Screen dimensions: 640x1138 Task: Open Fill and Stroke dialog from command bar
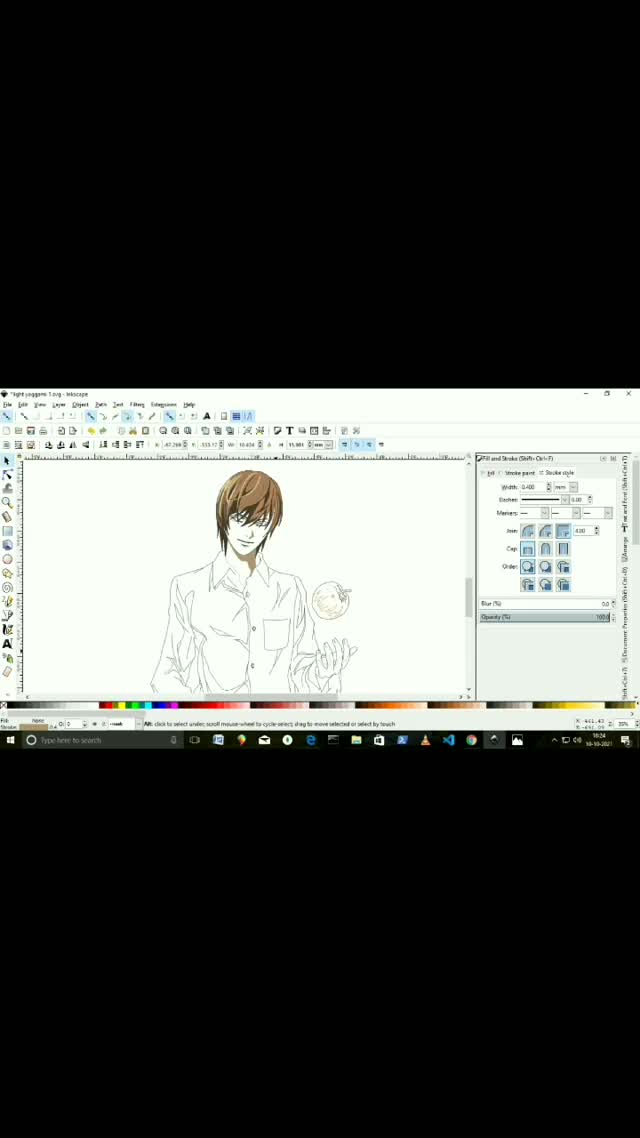tap(277, 430)
